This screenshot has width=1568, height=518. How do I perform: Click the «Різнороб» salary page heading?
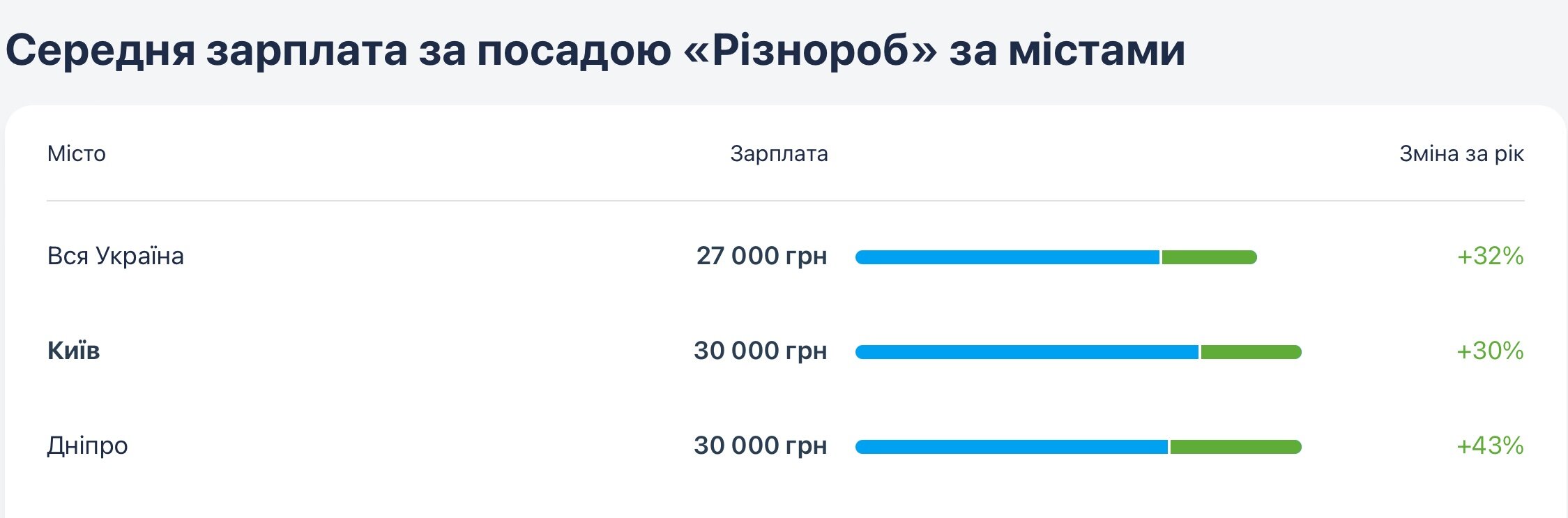(595, 50)
